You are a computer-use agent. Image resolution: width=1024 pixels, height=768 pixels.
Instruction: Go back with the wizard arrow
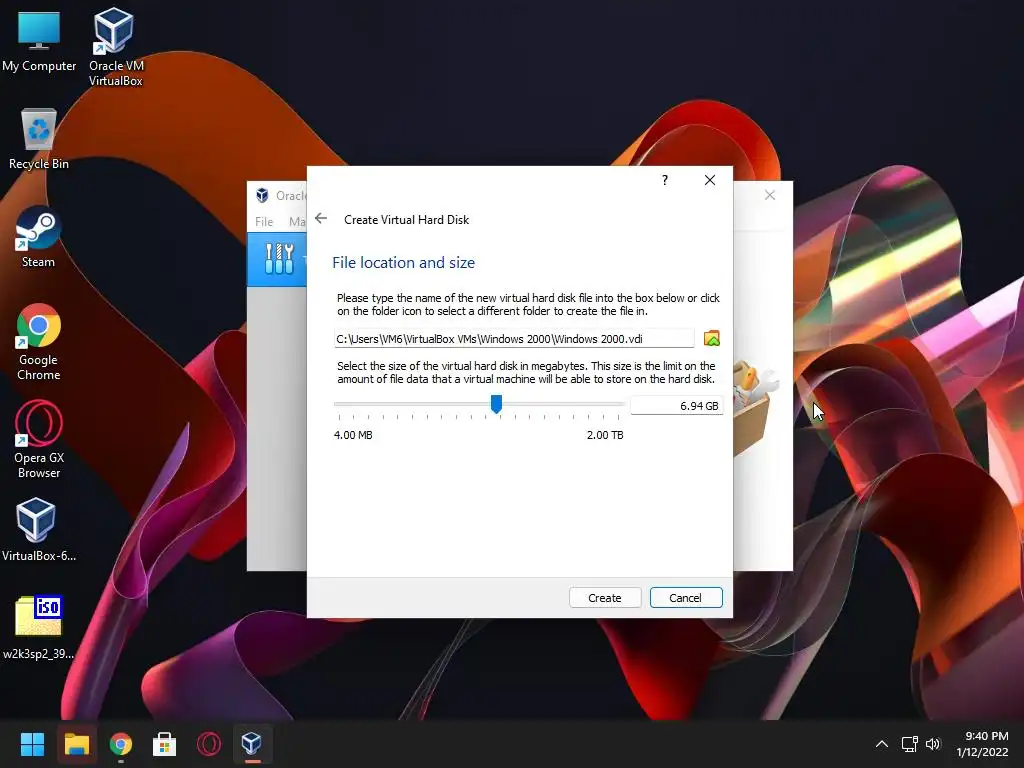point(321,219)
